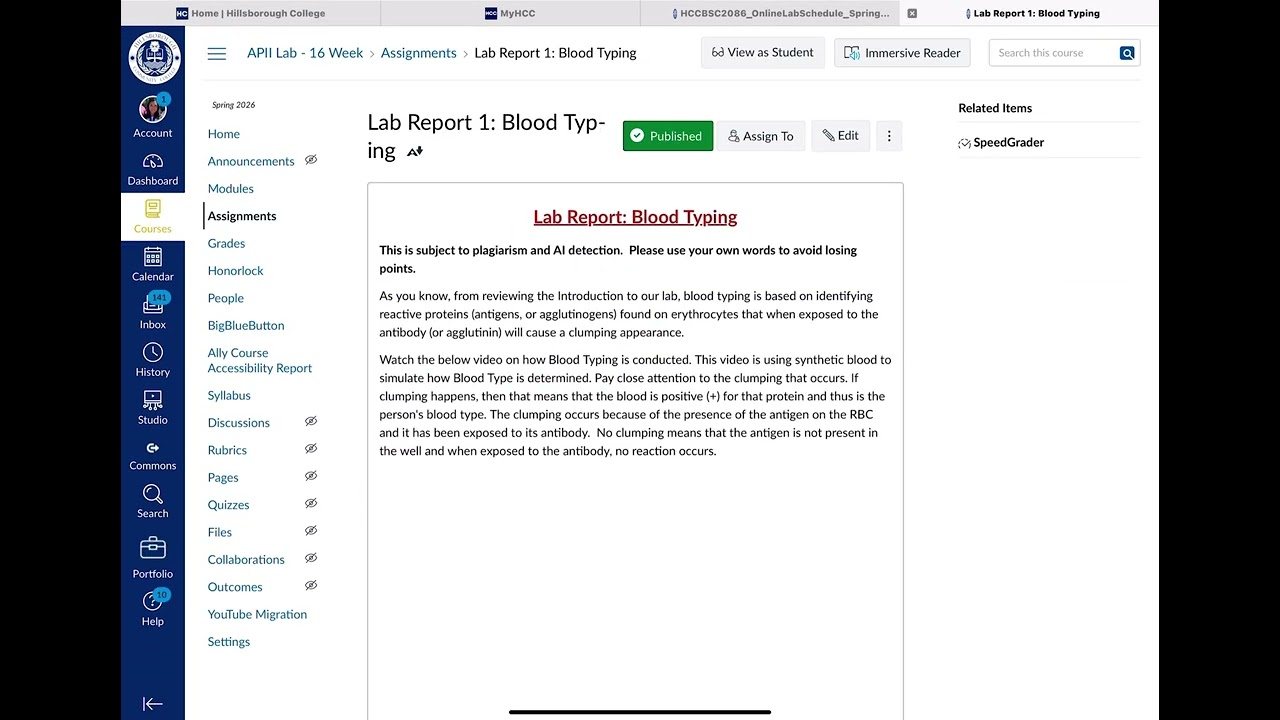Click the Assign To button
Viewport: 1280px width, 720px height.
click(760, 136)
